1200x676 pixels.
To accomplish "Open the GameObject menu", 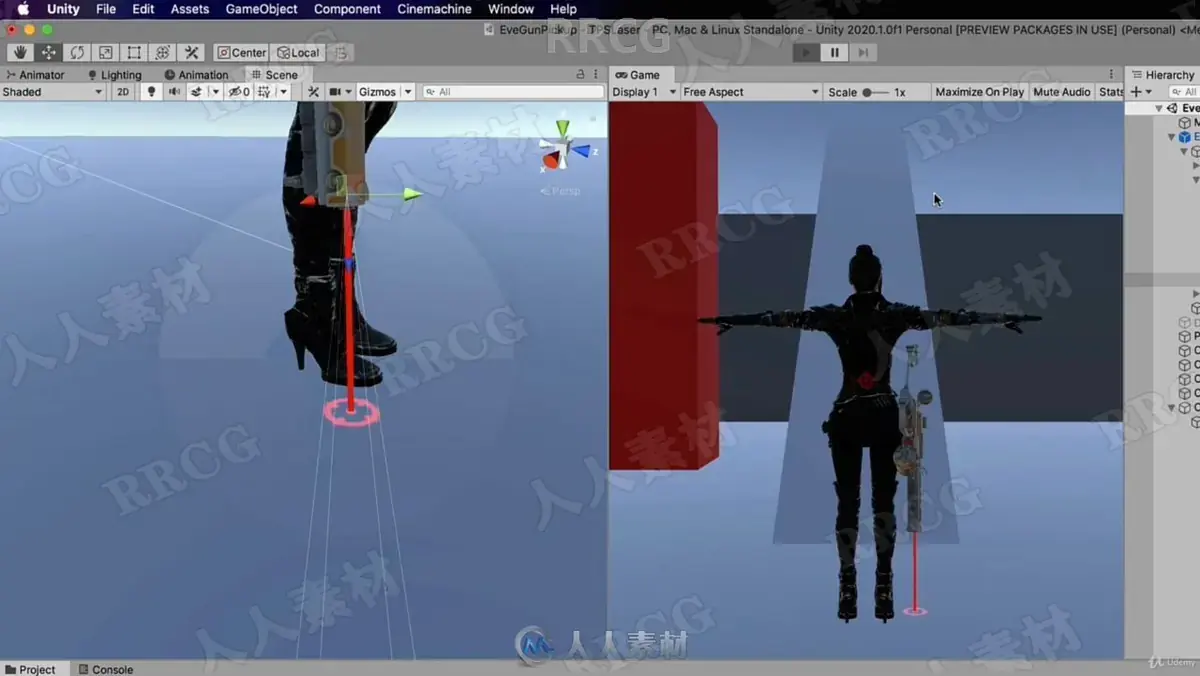I will [261, 9].
